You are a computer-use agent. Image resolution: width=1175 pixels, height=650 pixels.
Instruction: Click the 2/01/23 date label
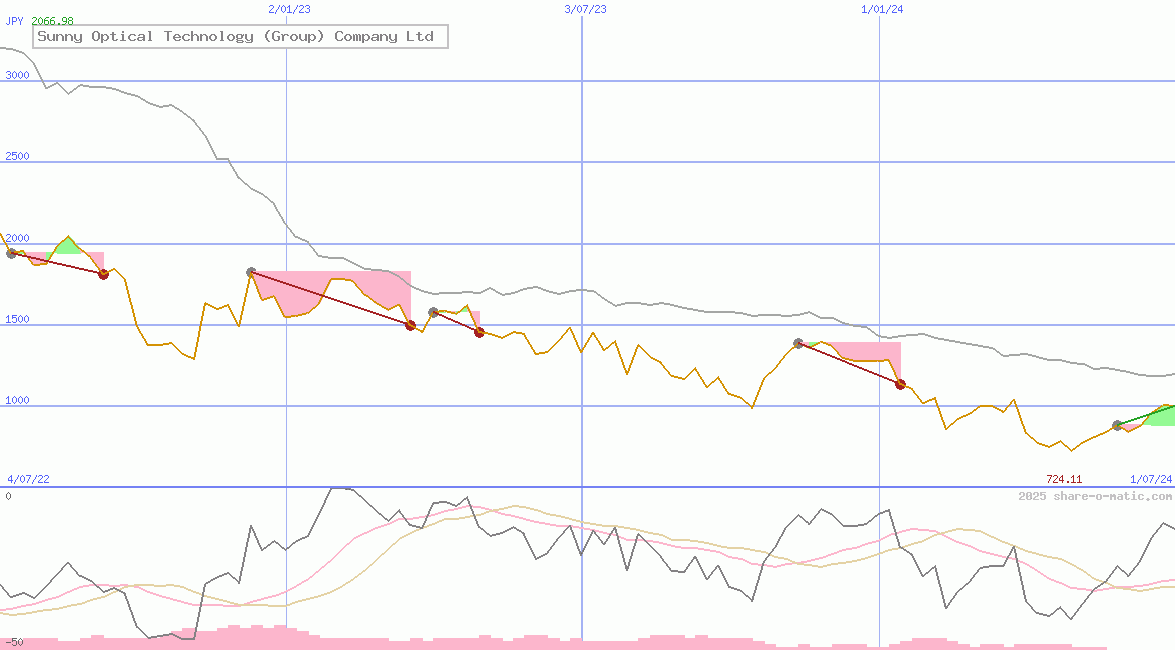click(289, 9)
